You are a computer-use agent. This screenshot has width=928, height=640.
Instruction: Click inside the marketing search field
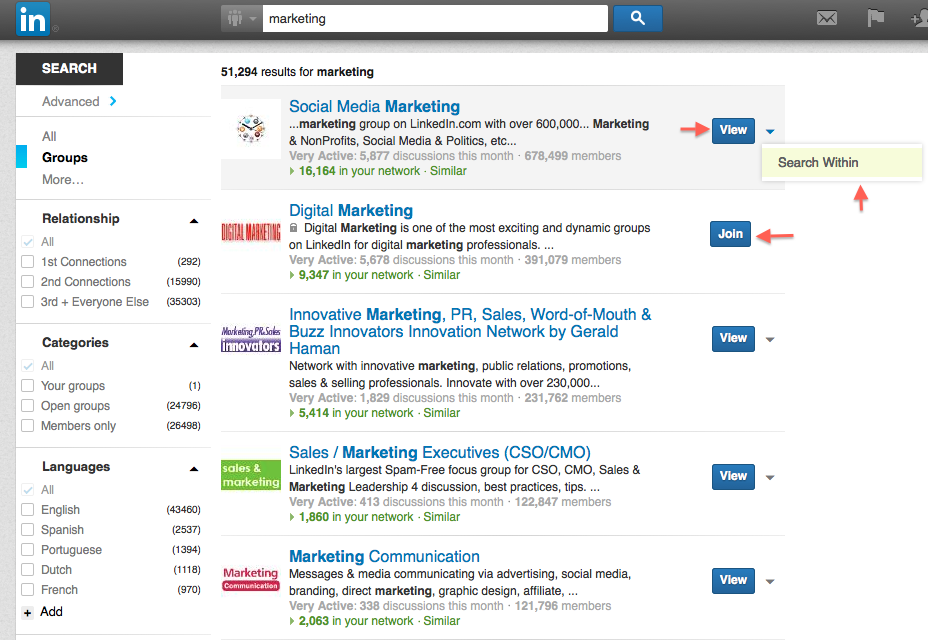[x=435, y=19]
